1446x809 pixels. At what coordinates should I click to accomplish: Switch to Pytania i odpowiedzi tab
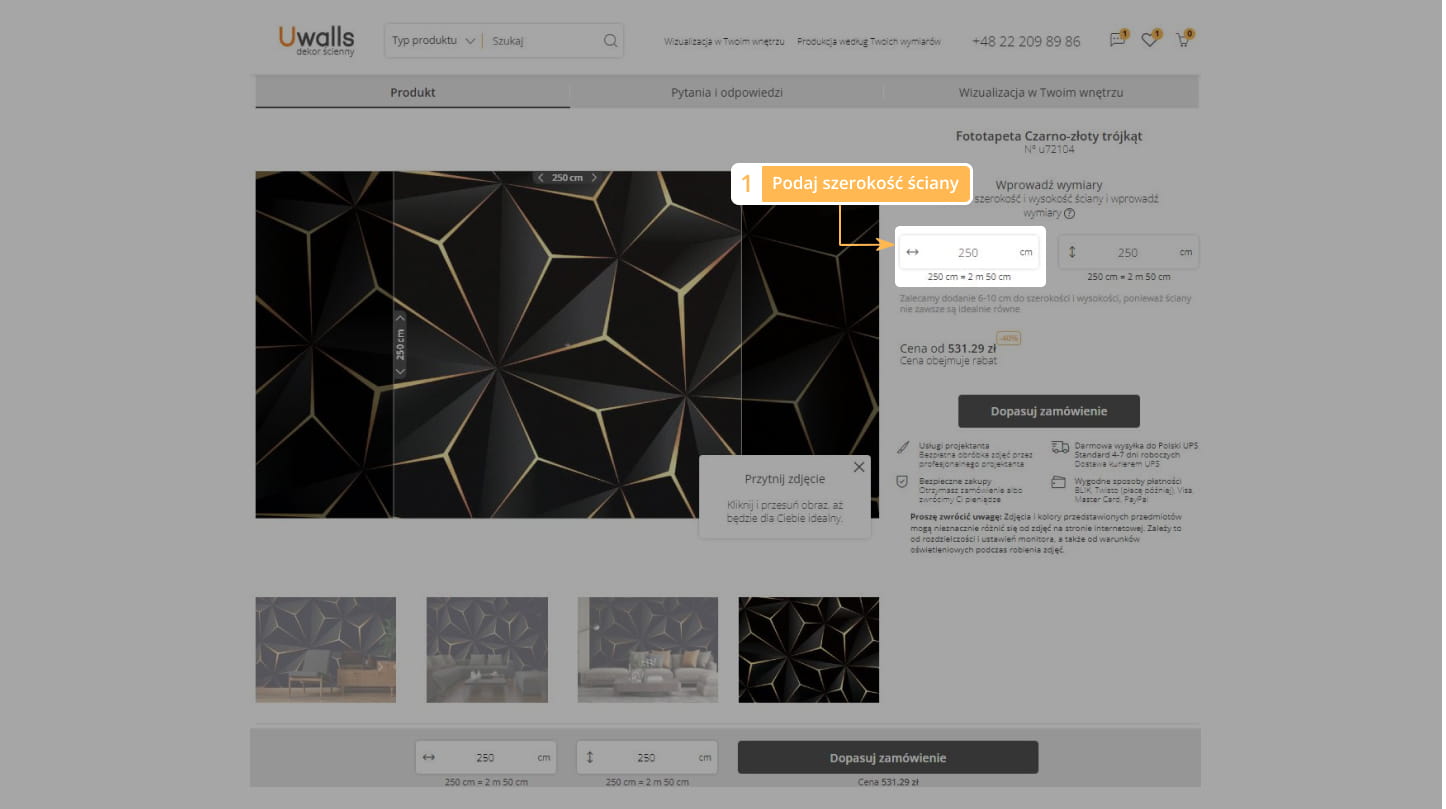(x=726, y=92)
